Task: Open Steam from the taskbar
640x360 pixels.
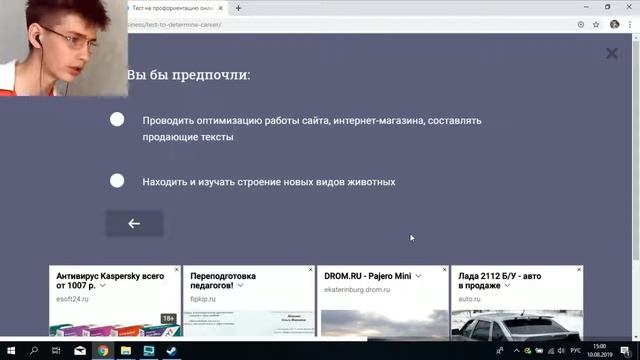Action: (171, 351)
